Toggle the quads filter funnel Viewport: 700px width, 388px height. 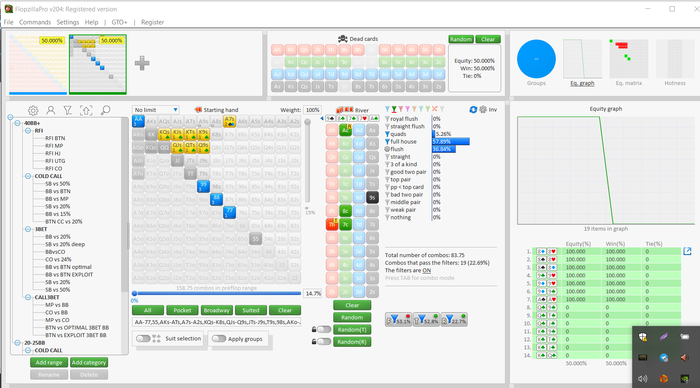387,134
